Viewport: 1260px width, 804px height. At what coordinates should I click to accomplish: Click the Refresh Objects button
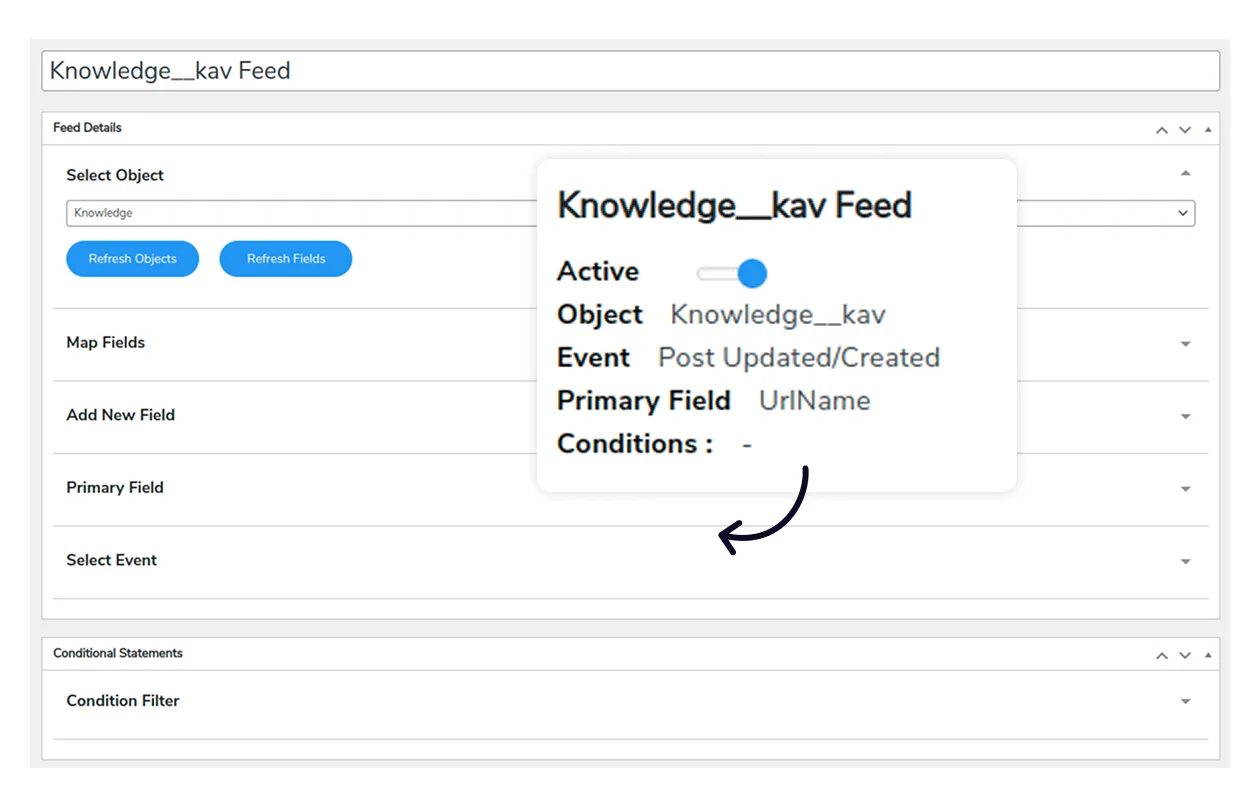[x=133, y=259]
